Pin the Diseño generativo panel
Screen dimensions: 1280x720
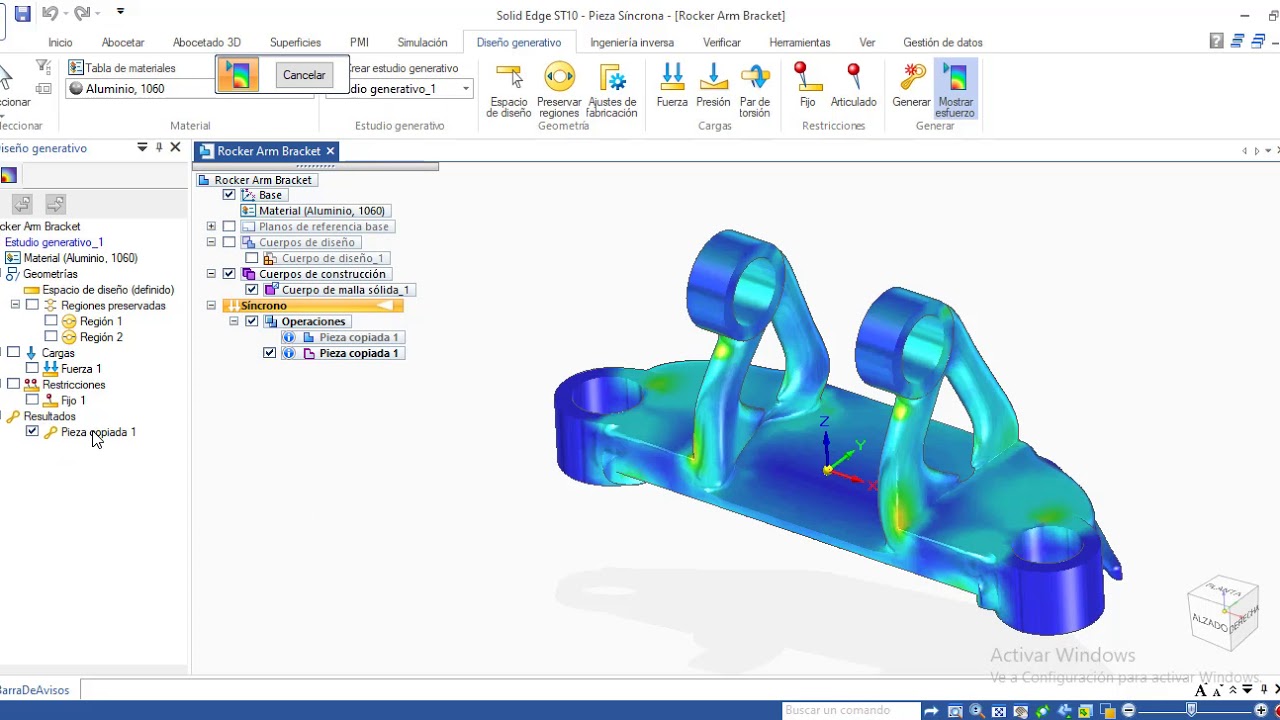point(159,148)
